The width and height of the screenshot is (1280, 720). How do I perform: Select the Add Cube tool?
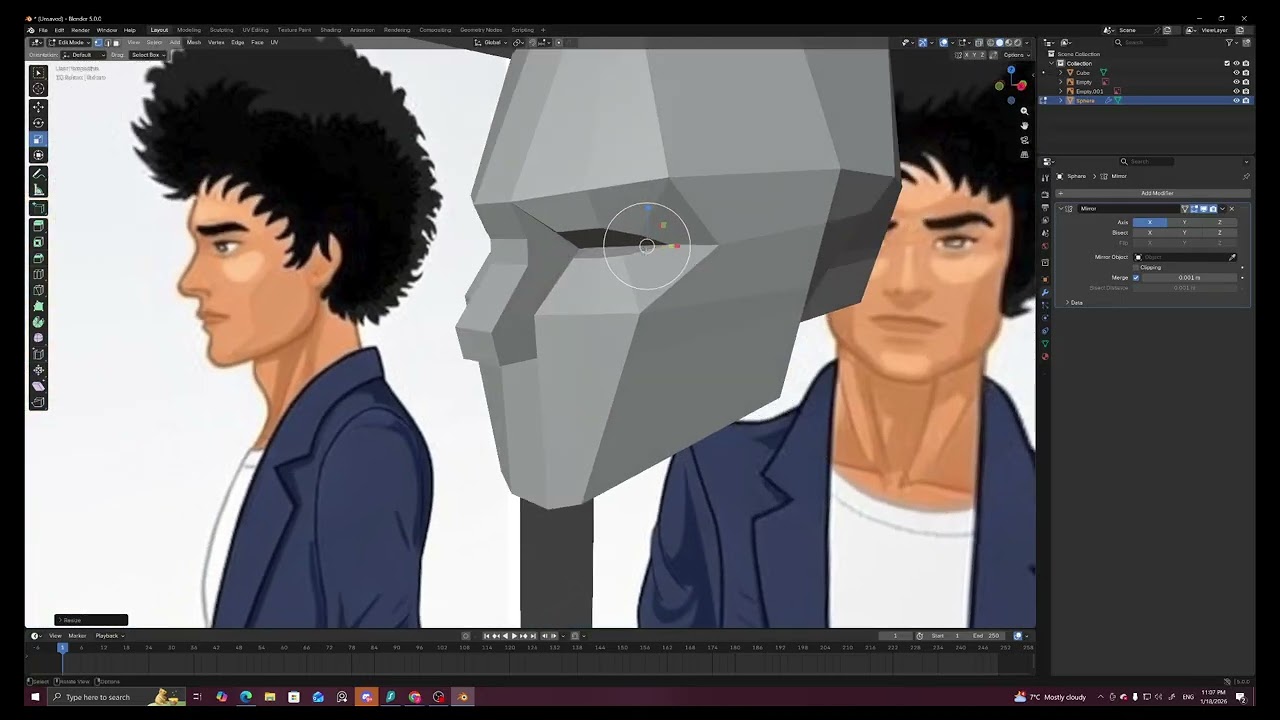(38, 208)
